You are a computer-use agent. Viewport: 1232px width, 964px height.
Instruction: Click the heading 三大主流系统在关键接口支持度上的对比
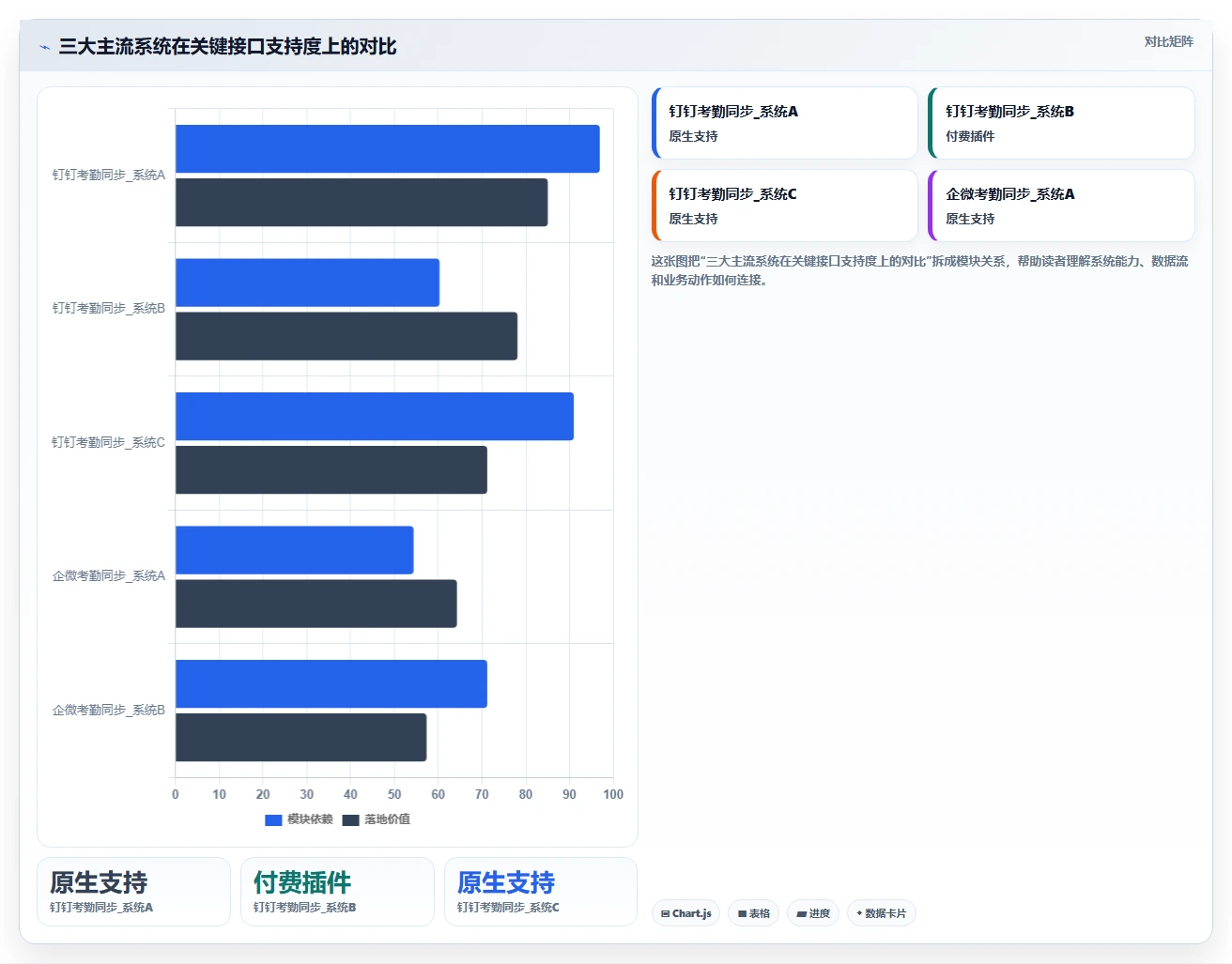pyautogui.click(x=227, y=46)
